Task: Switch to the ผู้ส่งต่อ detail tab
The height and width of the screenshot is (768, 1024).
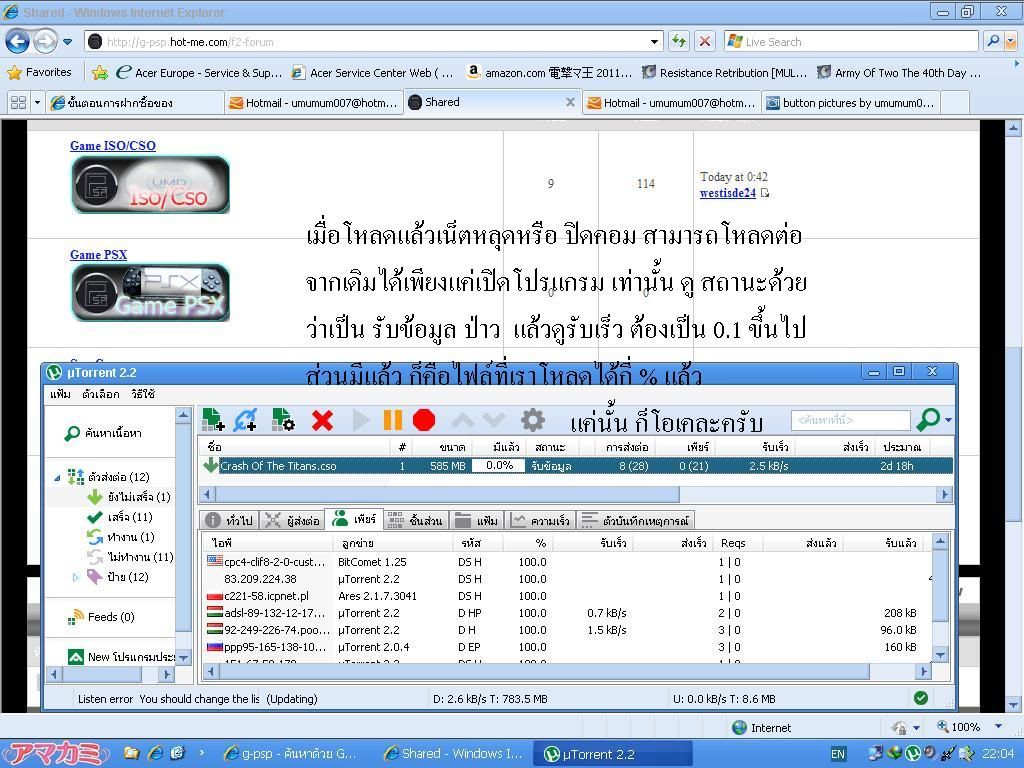Action: [293, 520]
